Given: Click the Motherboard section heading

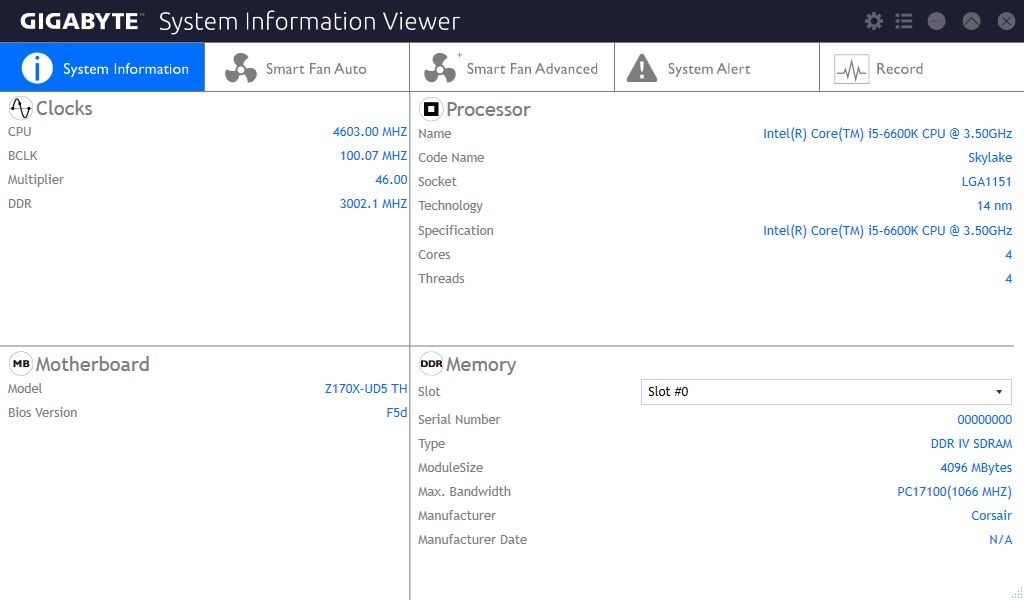Looking at the screenshot, I should pyautogui.click(x=92, y=364).
